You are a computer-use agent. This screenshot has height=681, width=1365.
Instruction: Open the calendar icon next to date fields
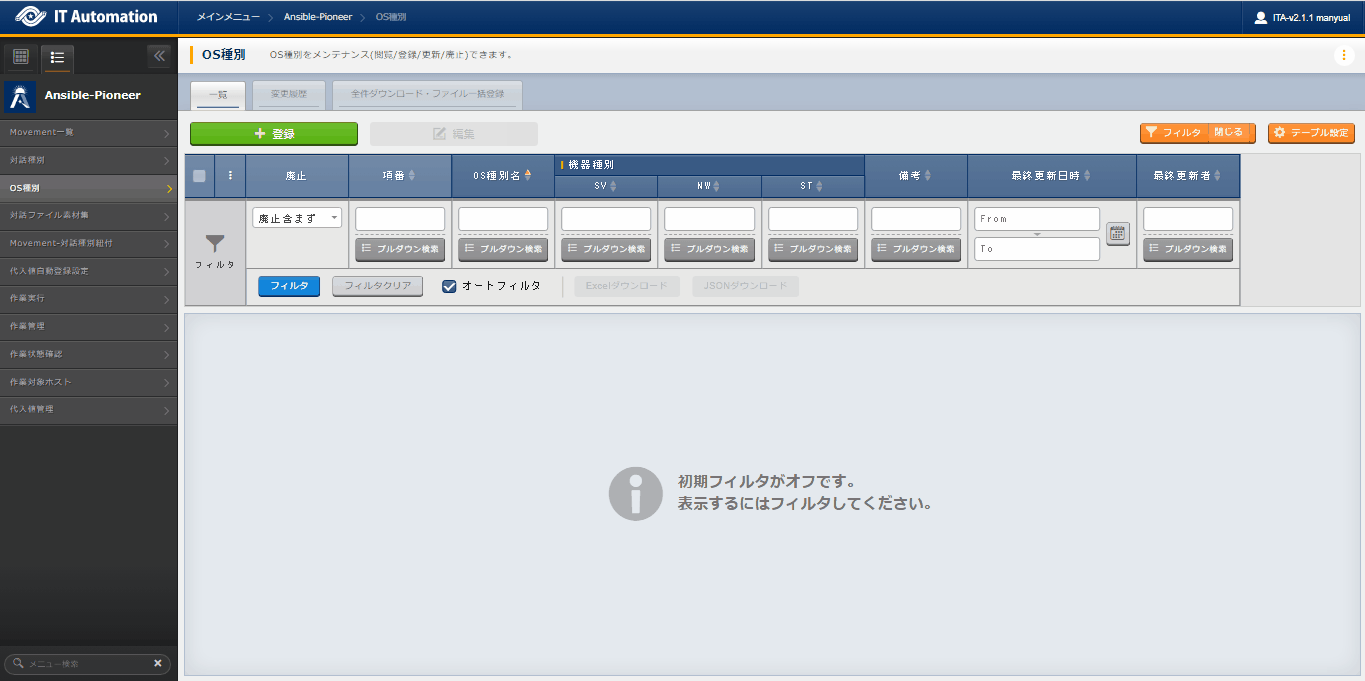(1118, 233)
